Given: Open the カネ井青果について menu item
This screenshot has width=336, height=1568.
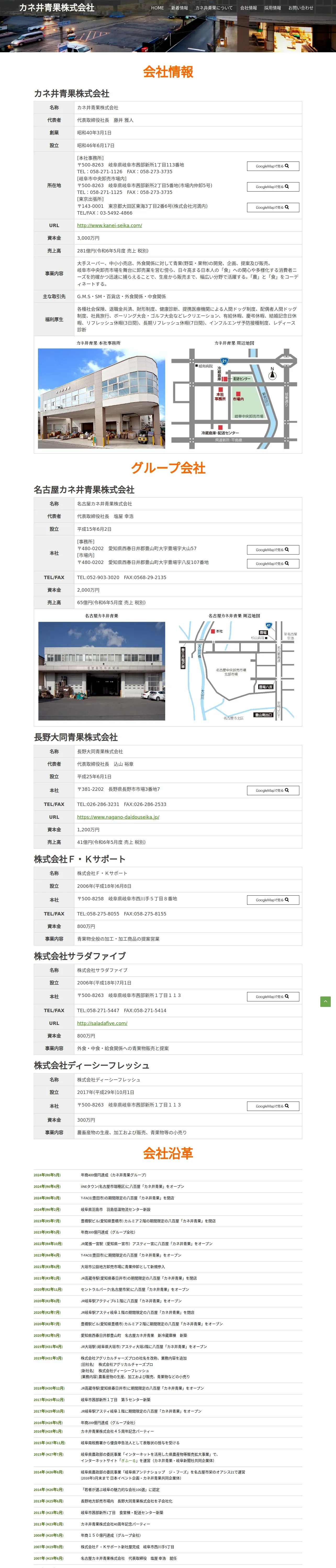Looking at the screenshot, I should [x=214, y=8].
